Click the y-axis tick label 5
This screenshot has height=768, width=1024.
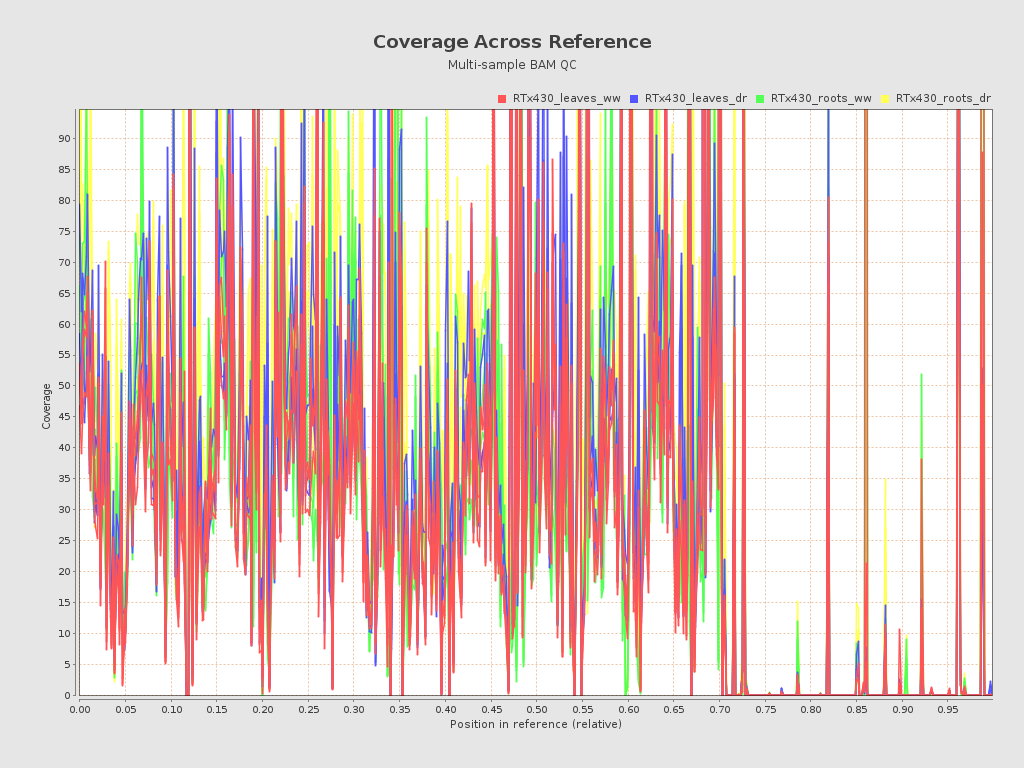pos(67,665)
